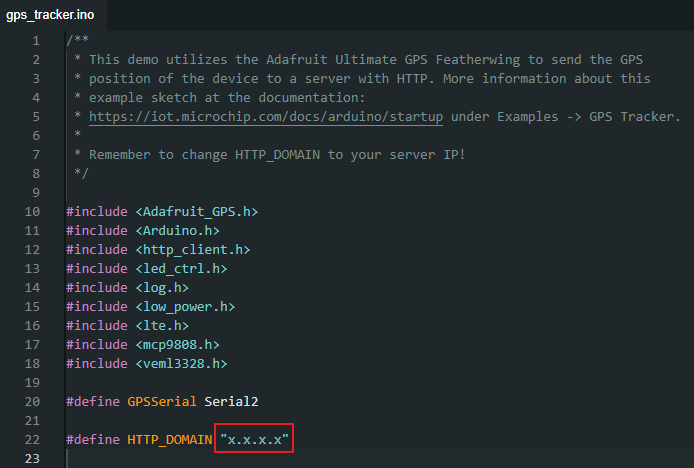Image resolution: width=694 pixels, height=468 pixels.
Task: Click line number 1 in gutter
Action: (x=36, y=41)
